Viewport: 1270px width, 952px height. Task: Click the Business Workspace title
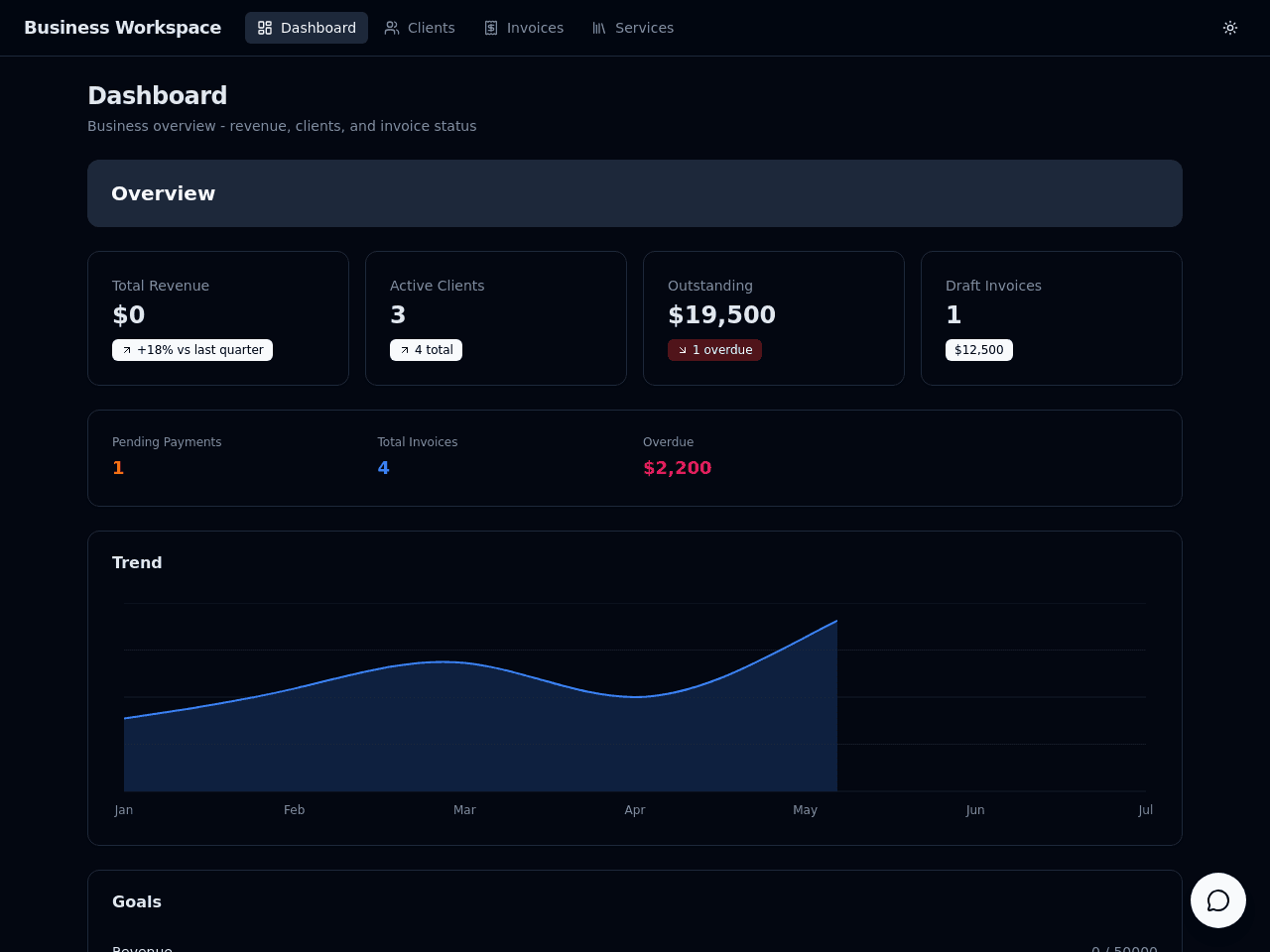[x=123, y=28]
